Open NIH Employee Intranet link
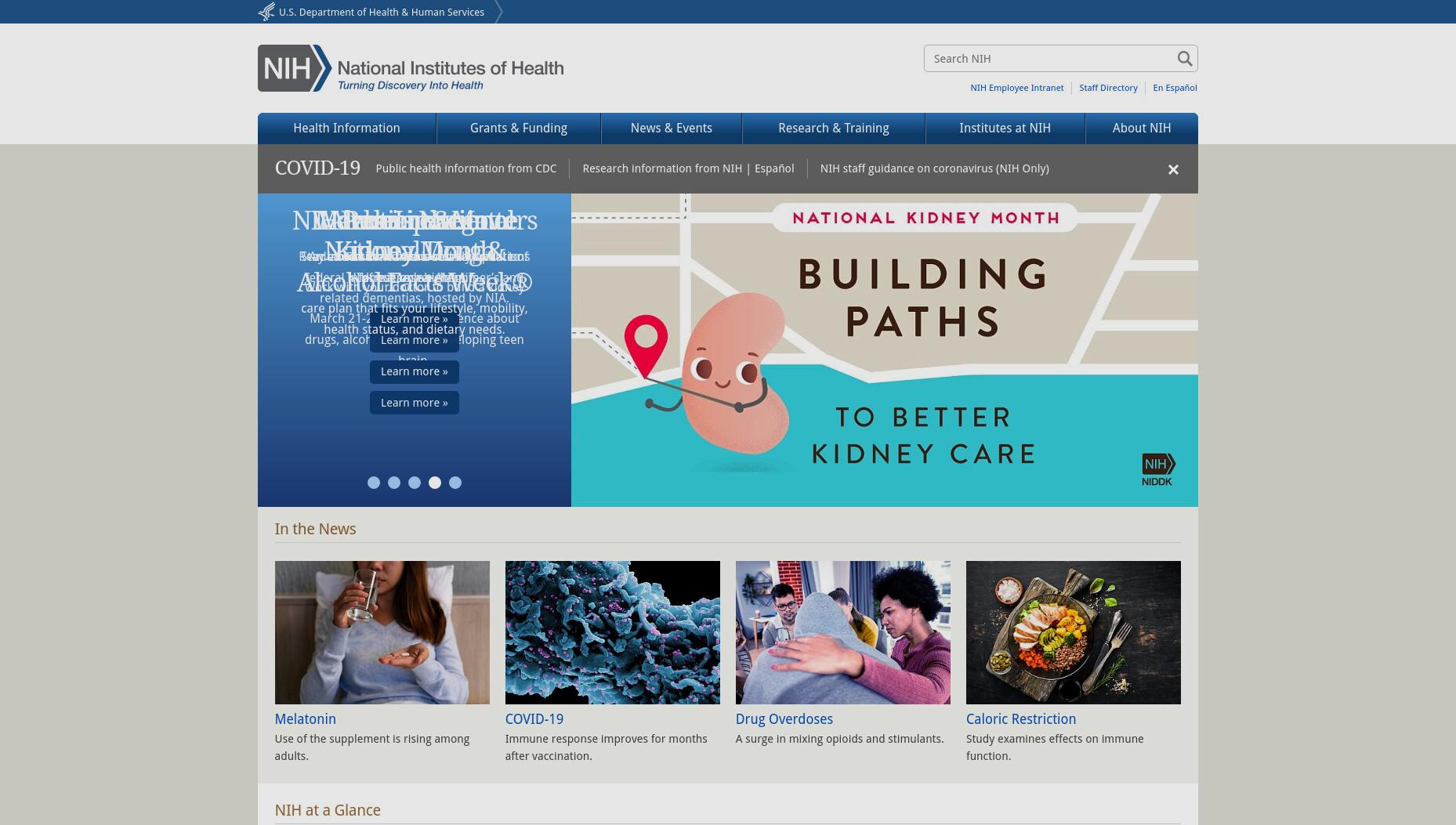 pyautogui.click(x=1017, y=88)
